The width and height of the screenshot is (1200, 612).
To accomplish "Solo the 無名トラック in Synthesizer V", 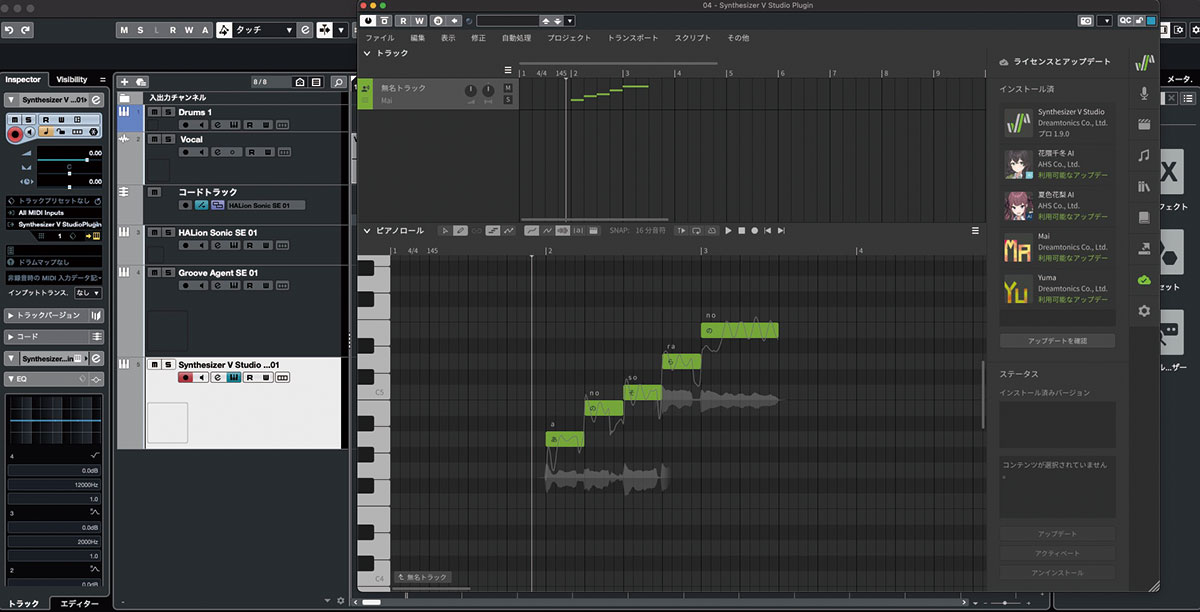I will (508, 100).
